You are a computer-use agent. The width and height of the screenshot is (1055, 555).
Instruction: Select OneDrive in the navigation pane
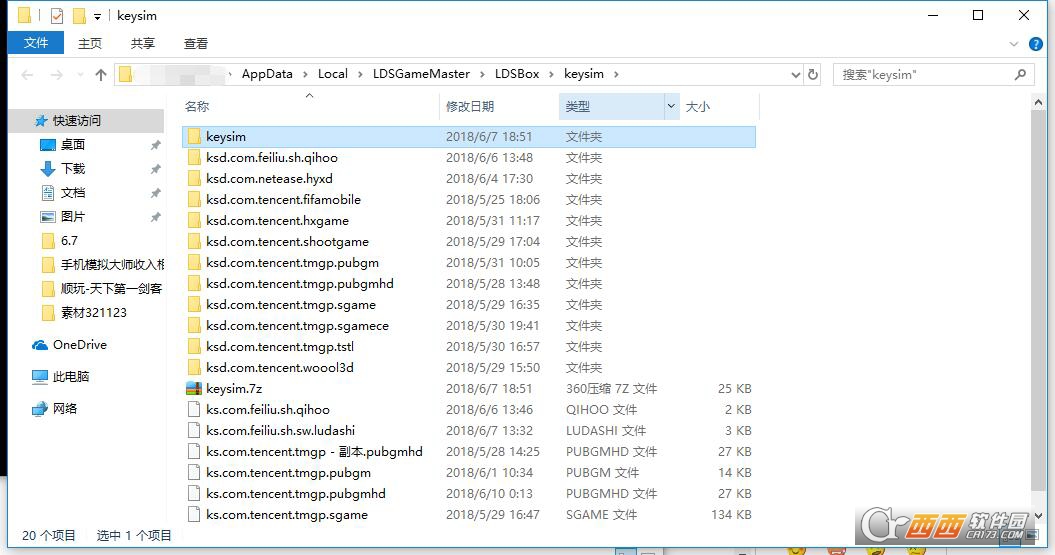pos(79,345)
